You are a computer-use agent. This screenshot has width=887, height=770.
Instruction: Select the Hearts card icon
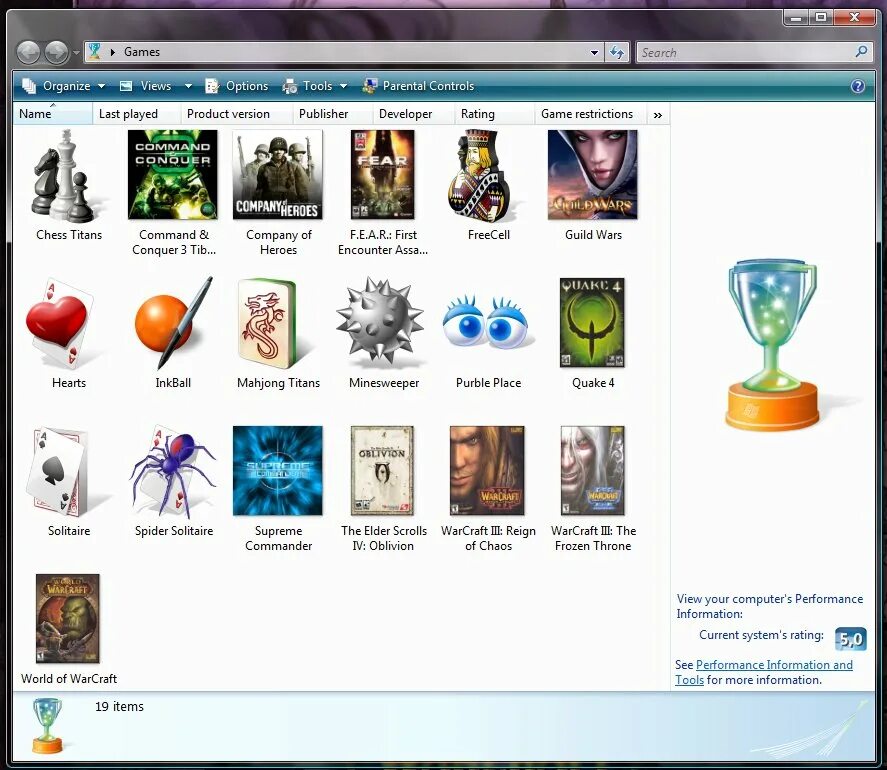59,324
